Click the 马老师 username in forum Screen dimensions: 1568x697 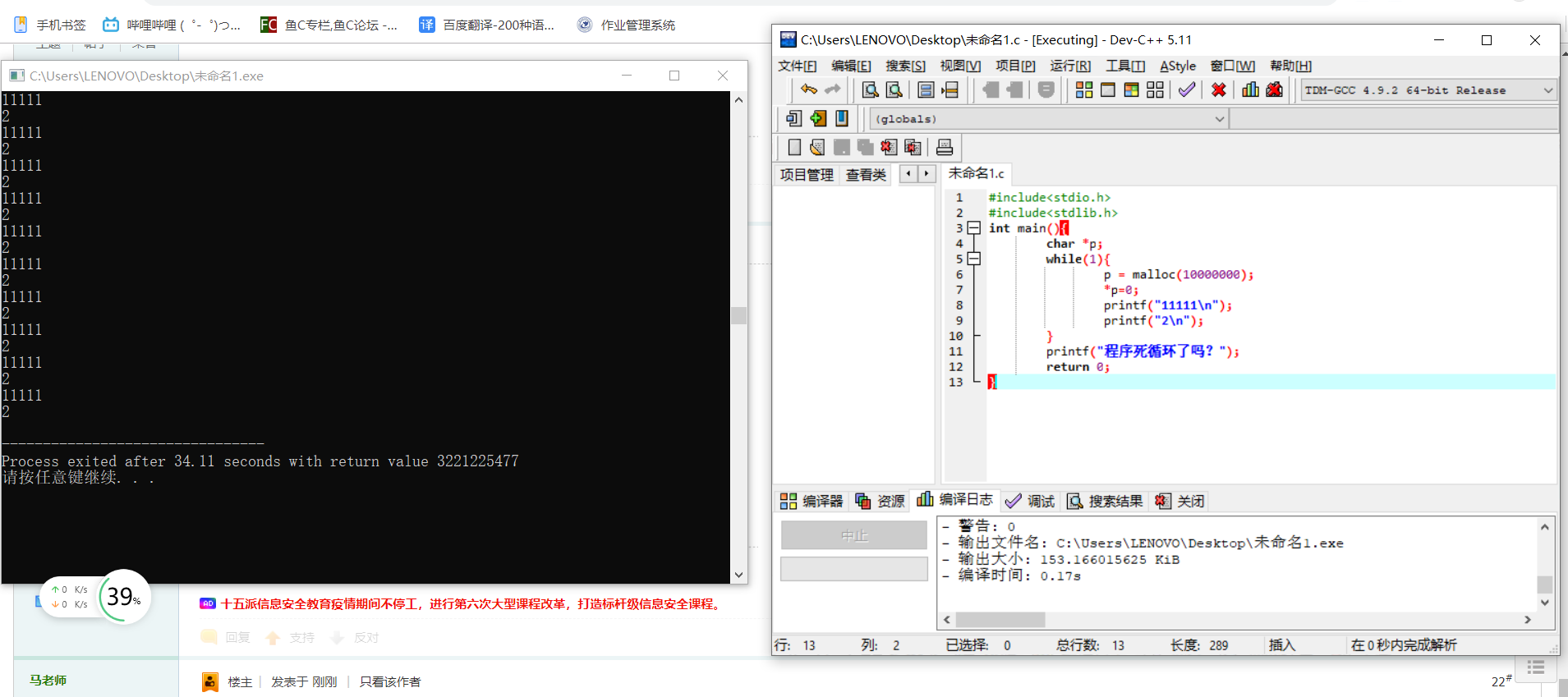(48, 680)
